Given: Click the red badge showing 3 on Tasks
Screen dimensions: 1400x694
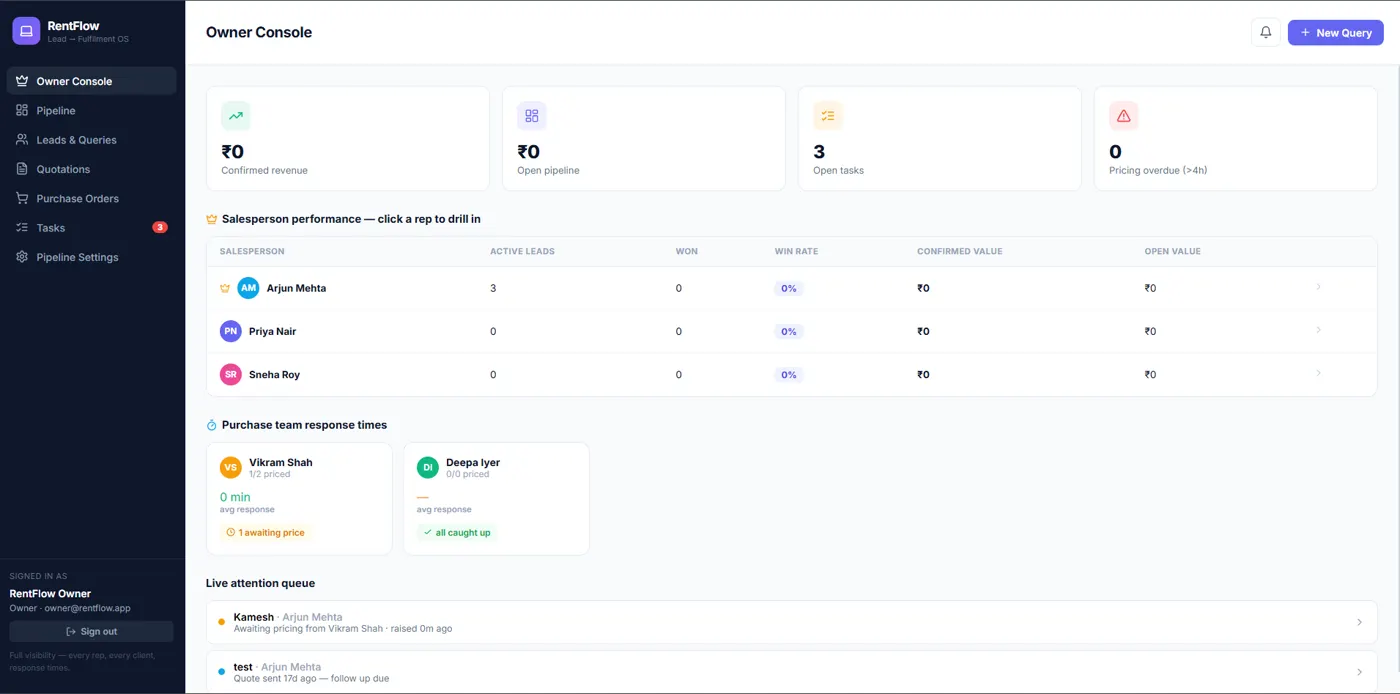Looking at the screenshot, I should point(160,228).
